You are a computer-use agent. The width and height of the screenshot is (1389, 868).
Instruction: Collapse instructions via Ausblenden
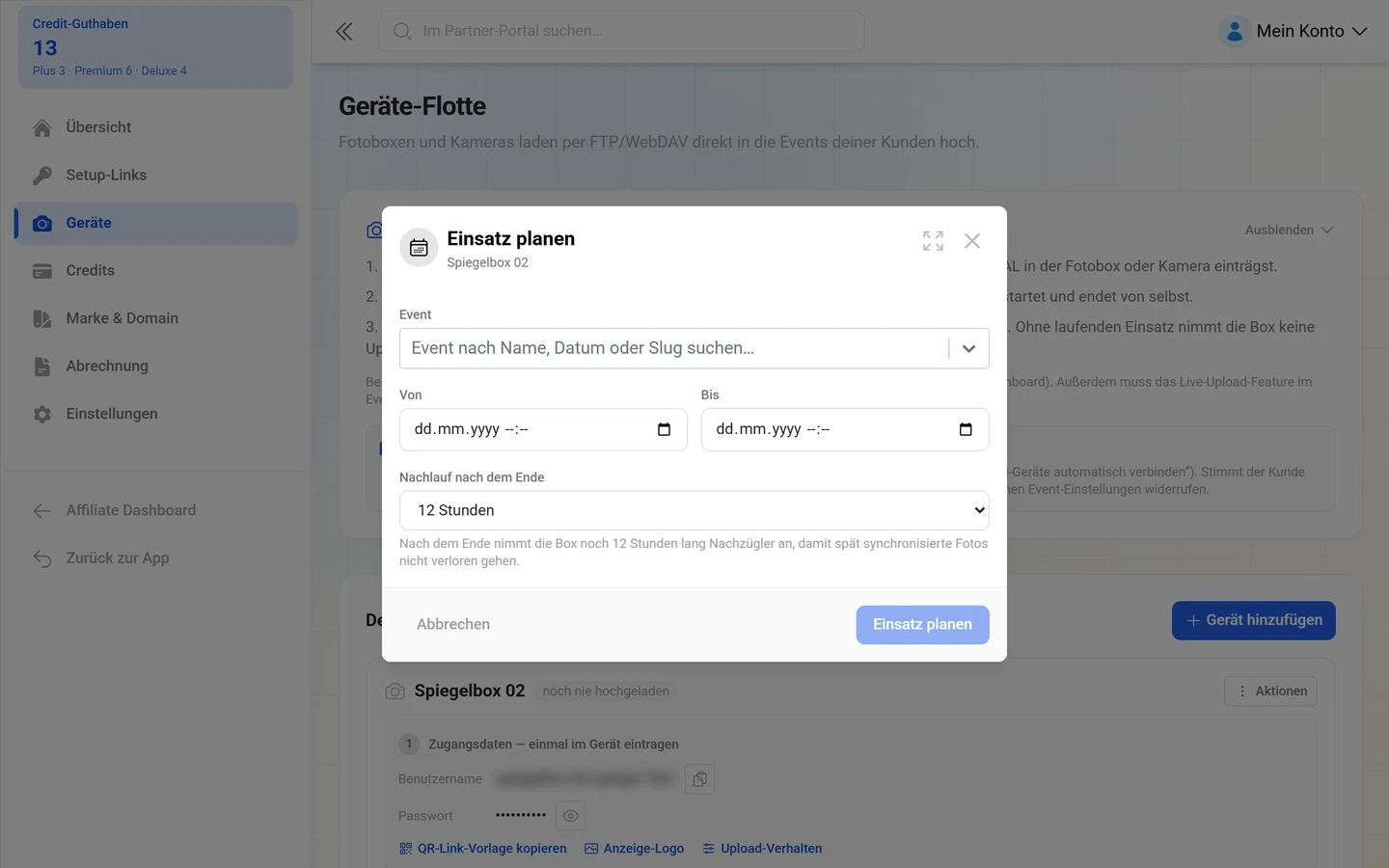pyautogui.click(x=1289, y=231)
